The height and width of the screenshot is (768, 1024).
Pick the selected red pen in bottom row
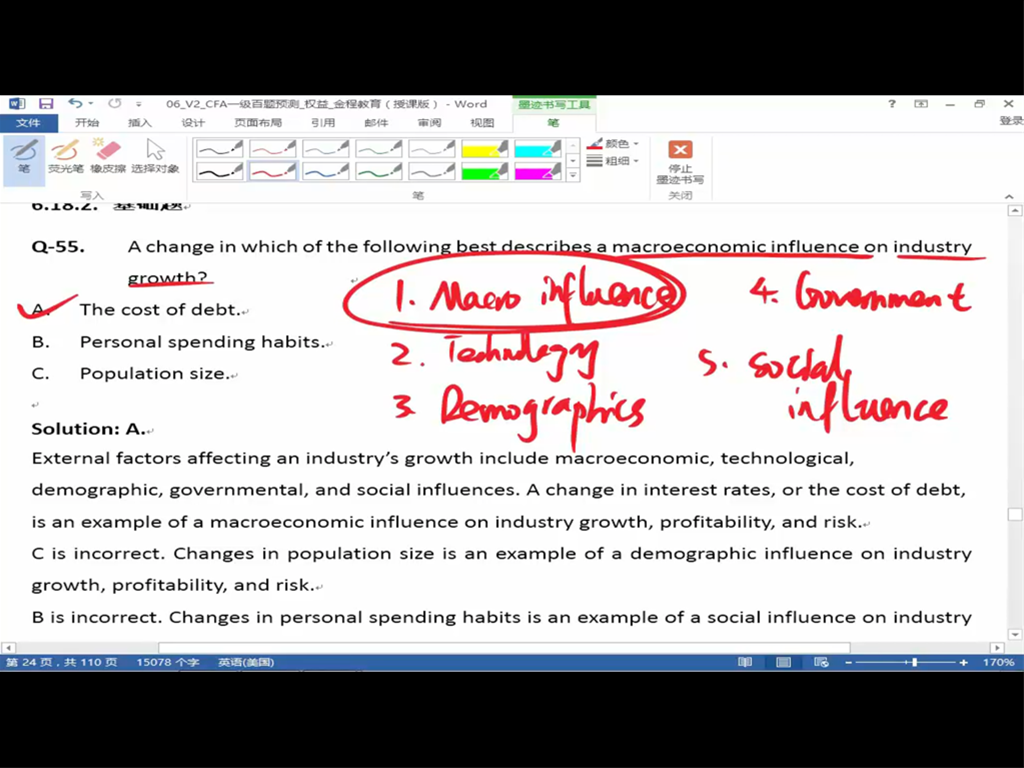coord(272,171)
